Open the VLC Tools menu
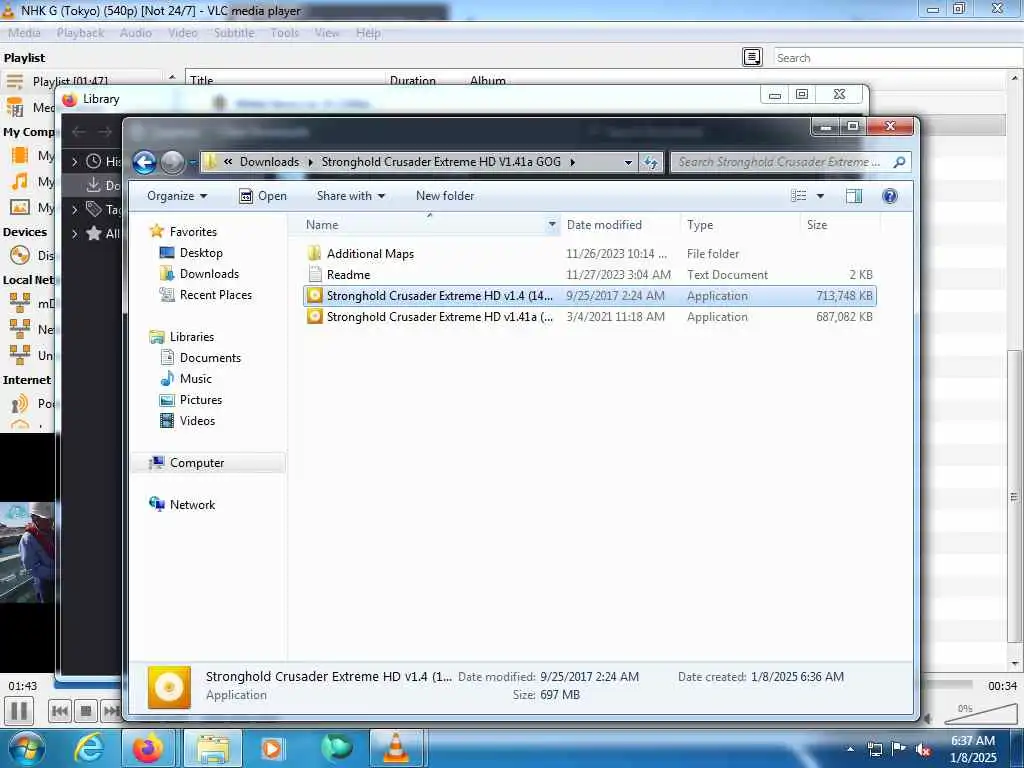This screenshot has width=1024, height=768. tap(284, 33)
